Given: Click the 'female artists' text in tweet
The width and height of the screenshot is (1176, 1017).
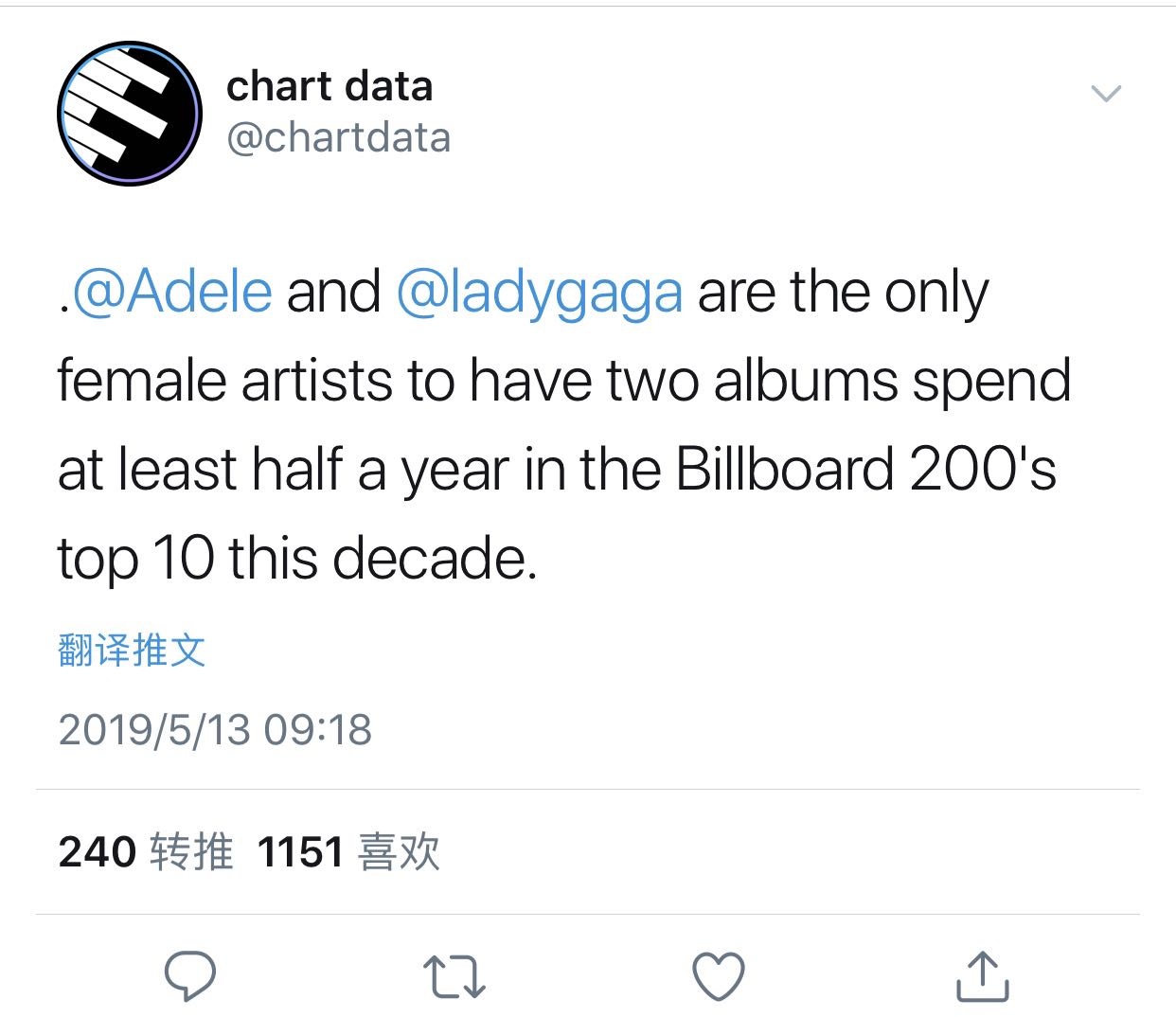Looking at the screenshot, I should [223, 381].
